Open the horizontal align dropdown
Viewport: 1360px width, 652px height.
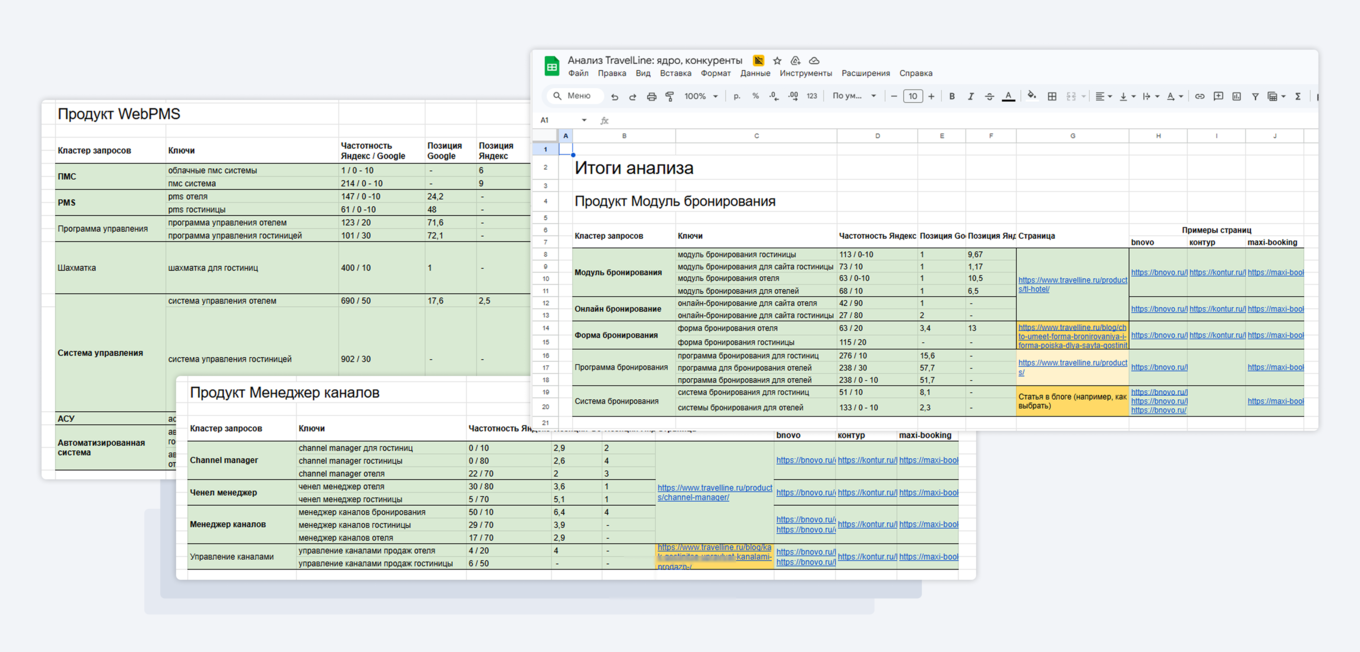pos(1103,97)
